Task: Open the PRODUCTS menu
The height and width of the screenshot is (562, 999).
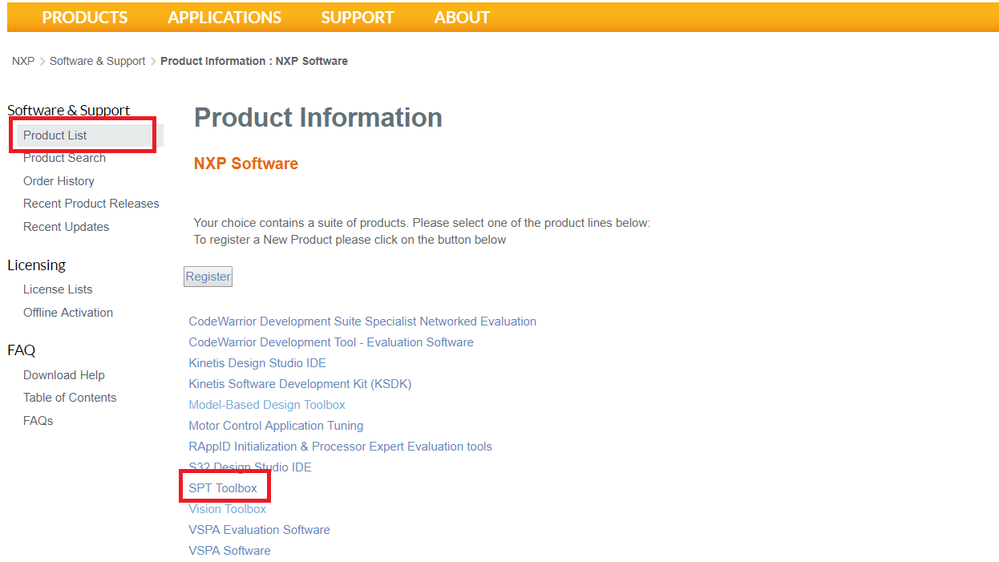Action: (x=85, y=17)
